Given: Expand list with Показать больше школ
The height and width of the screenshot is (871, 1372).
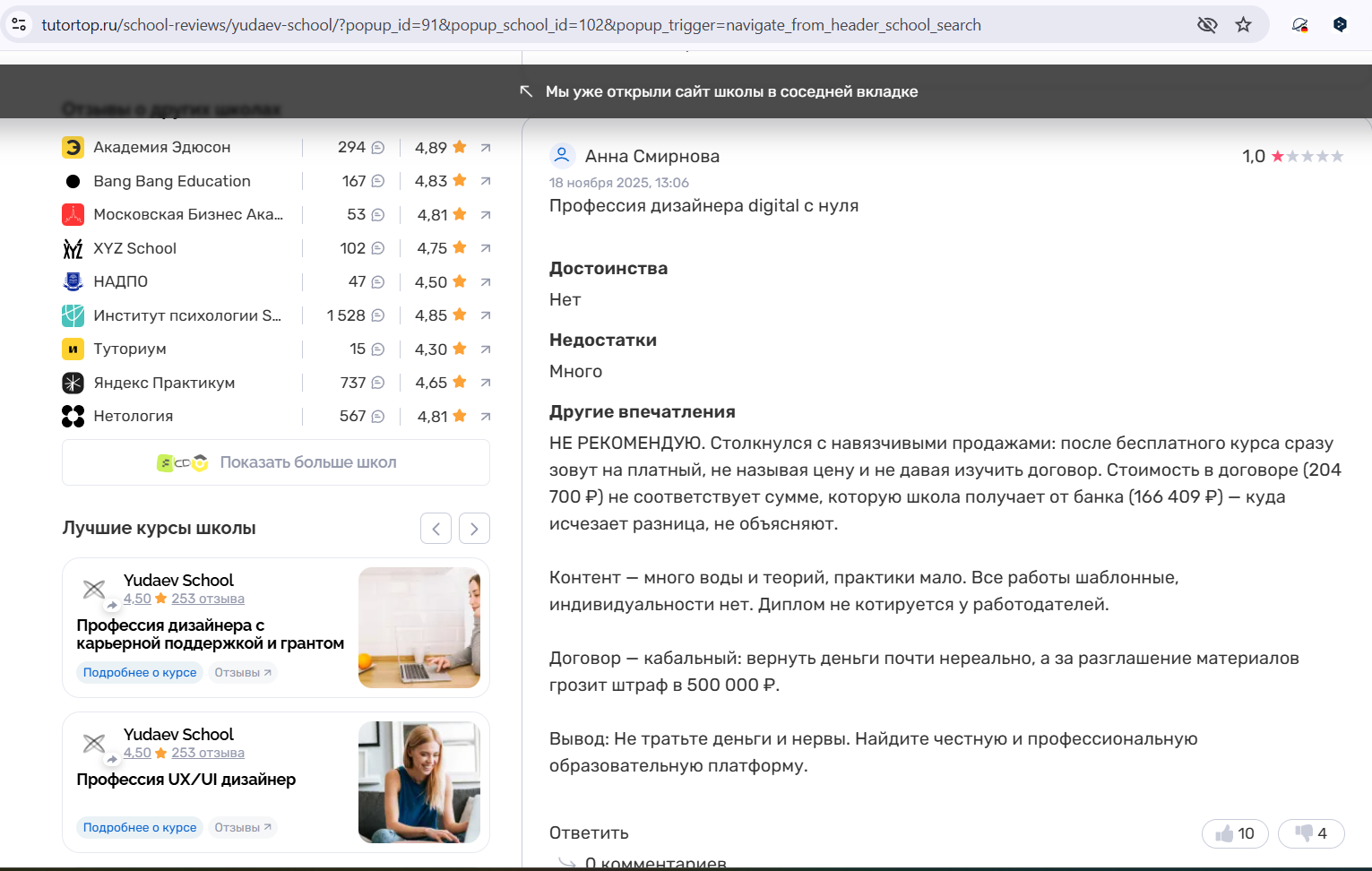Looking at the screenshot, I should pos(276,462).
